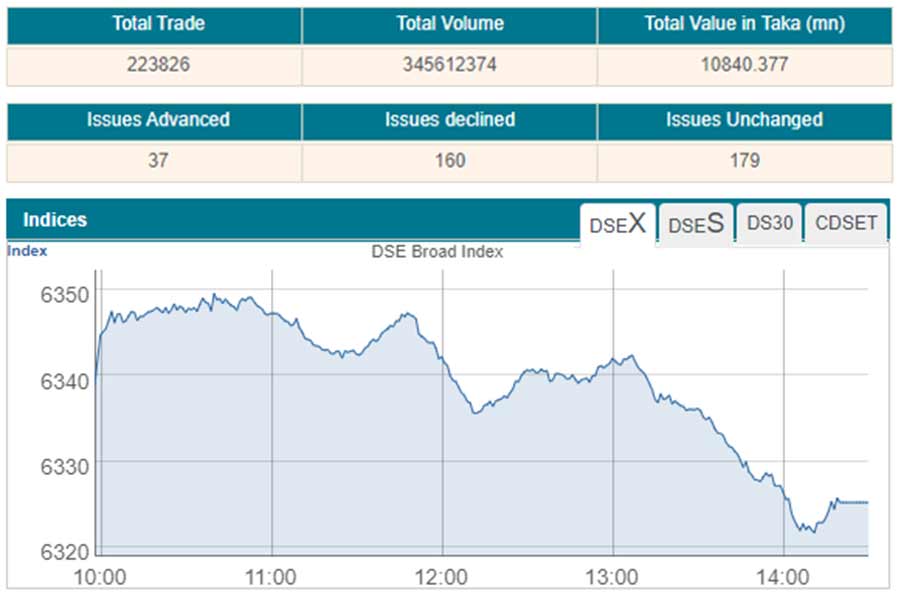Select the DS30 tab
900x600 pixels.
(769, 224)
